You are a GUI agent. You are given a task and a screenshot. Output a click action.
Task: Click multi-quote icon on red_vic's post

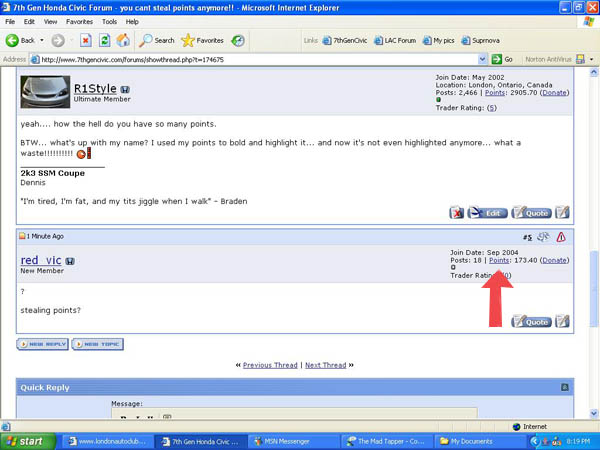click(563, 321)
